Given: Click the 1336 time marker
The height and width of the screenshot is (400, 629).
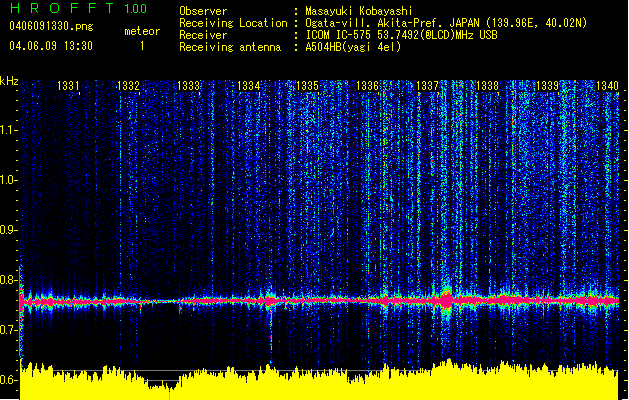Looking at the screenshot, I should 367,85.
